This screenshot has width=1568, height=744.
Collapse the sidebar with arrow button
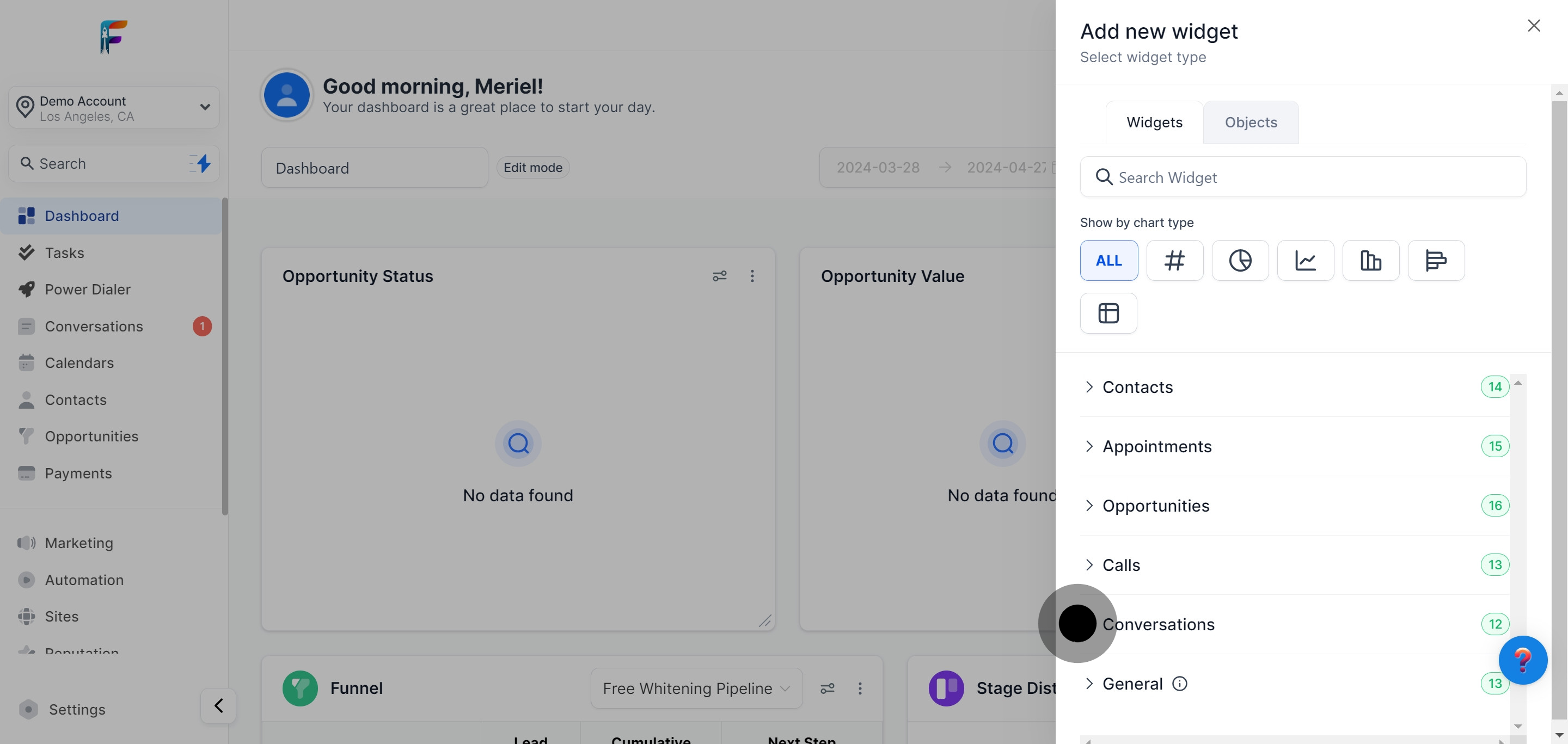(x=218, y=706)
